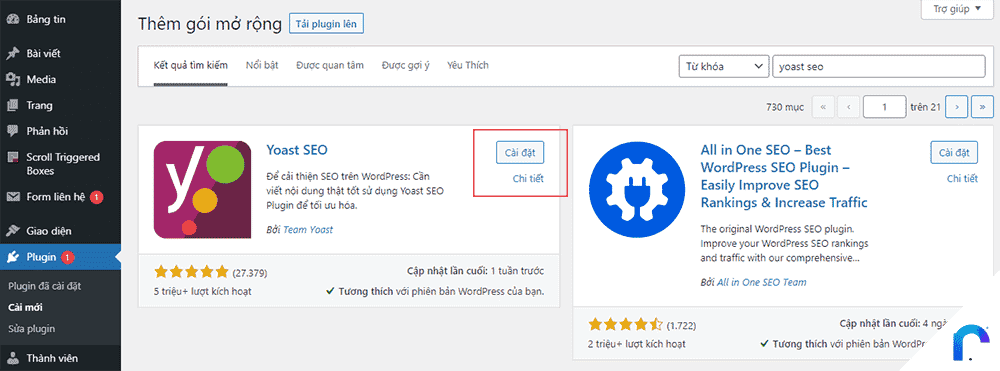Click the Giao diện brush icon

coord(12,231)
